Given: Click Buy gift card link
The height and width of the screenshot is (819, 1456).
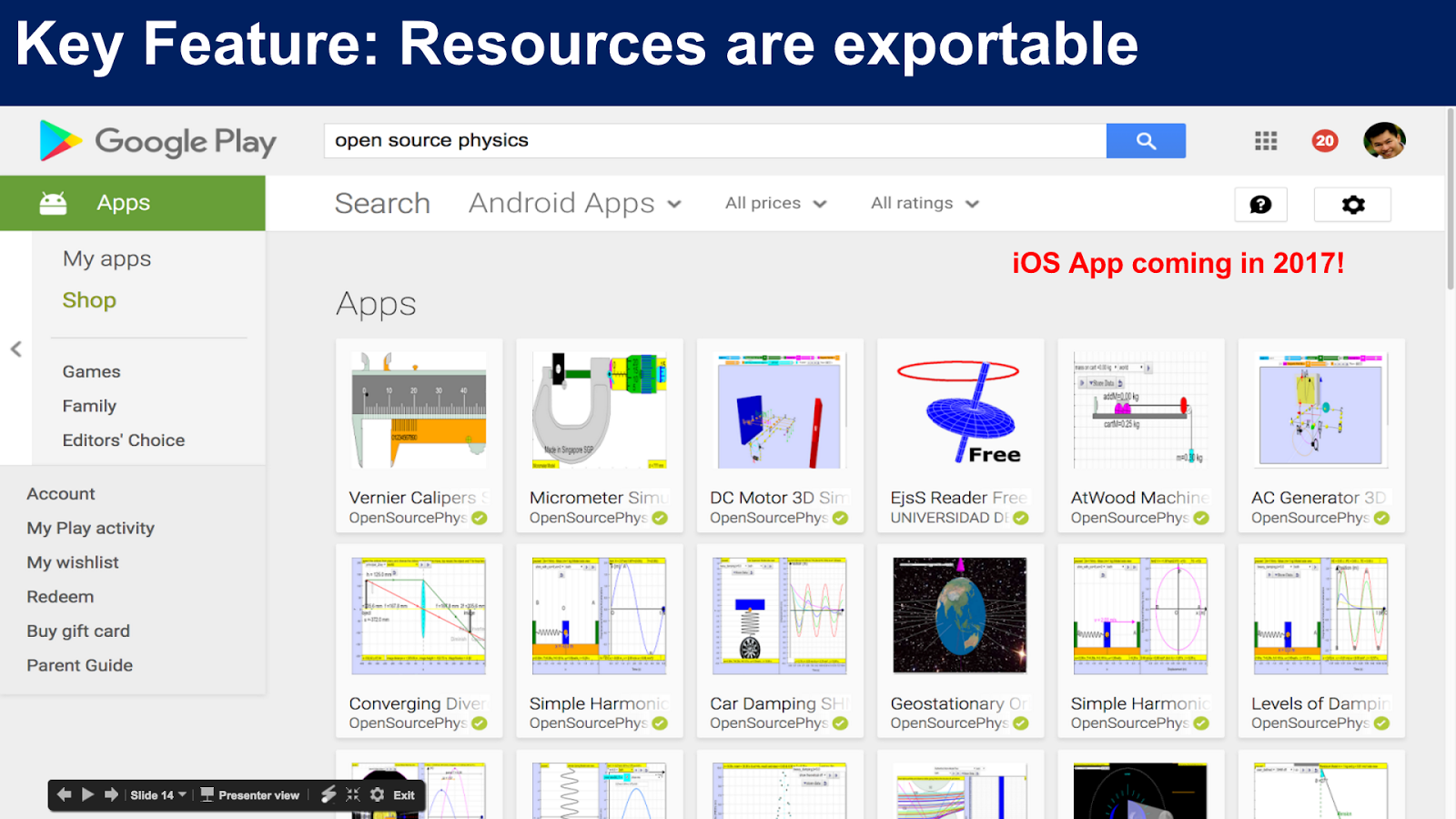Looking at the screenshot, I should (x=78, y=632).
